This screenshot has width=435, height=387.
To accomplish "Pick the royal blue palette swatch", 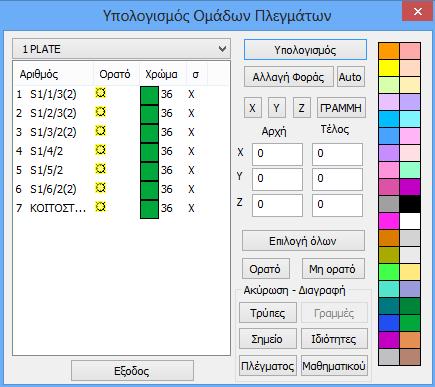I will (389, 323).
